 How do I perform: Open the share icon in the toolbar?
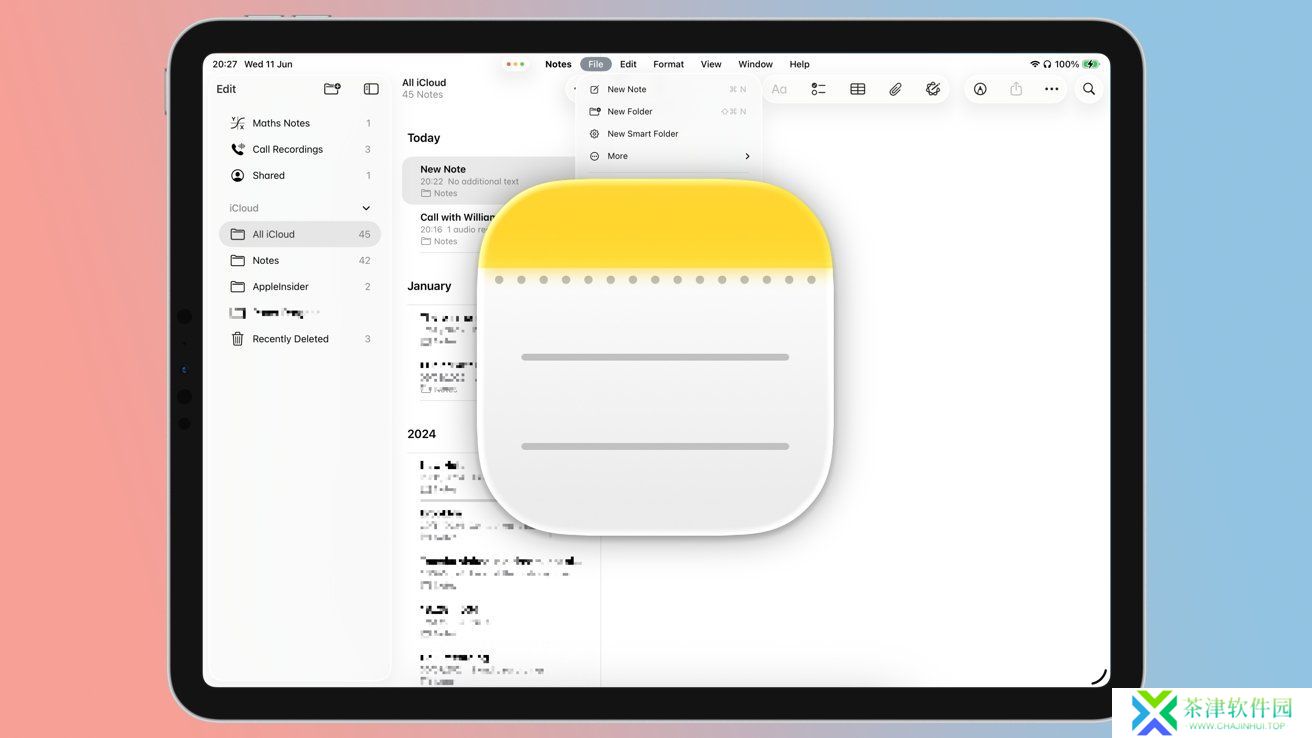click(1016, 89)
